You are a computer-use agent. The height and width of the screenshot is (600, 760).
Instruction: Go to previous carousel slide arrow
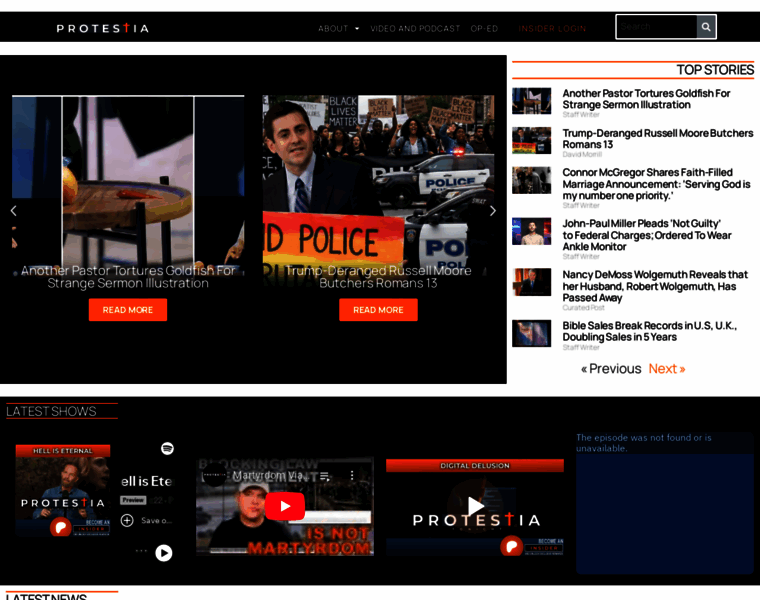tap(13, 211)
